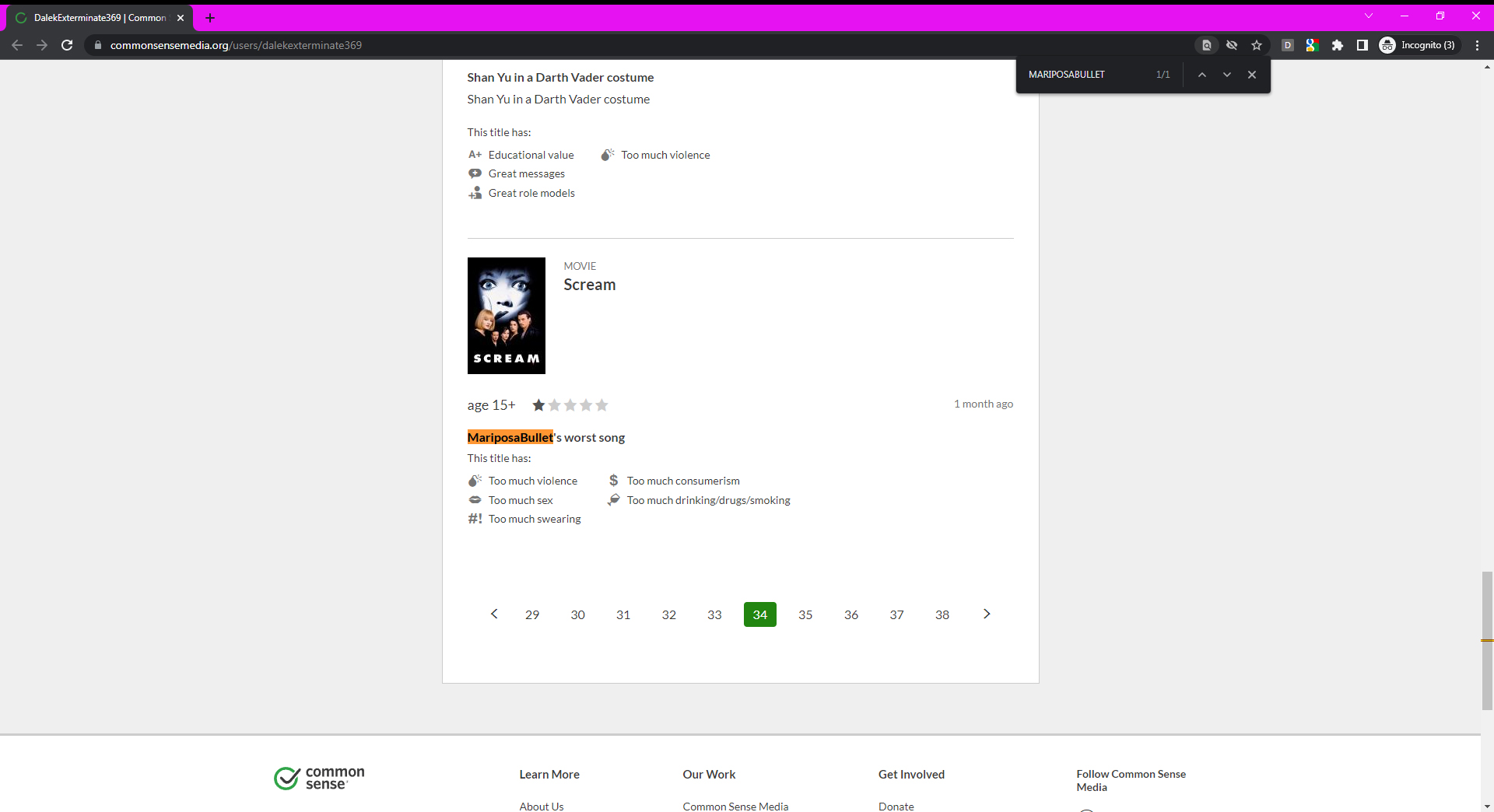Jump to previous find result

(1202, 75)
